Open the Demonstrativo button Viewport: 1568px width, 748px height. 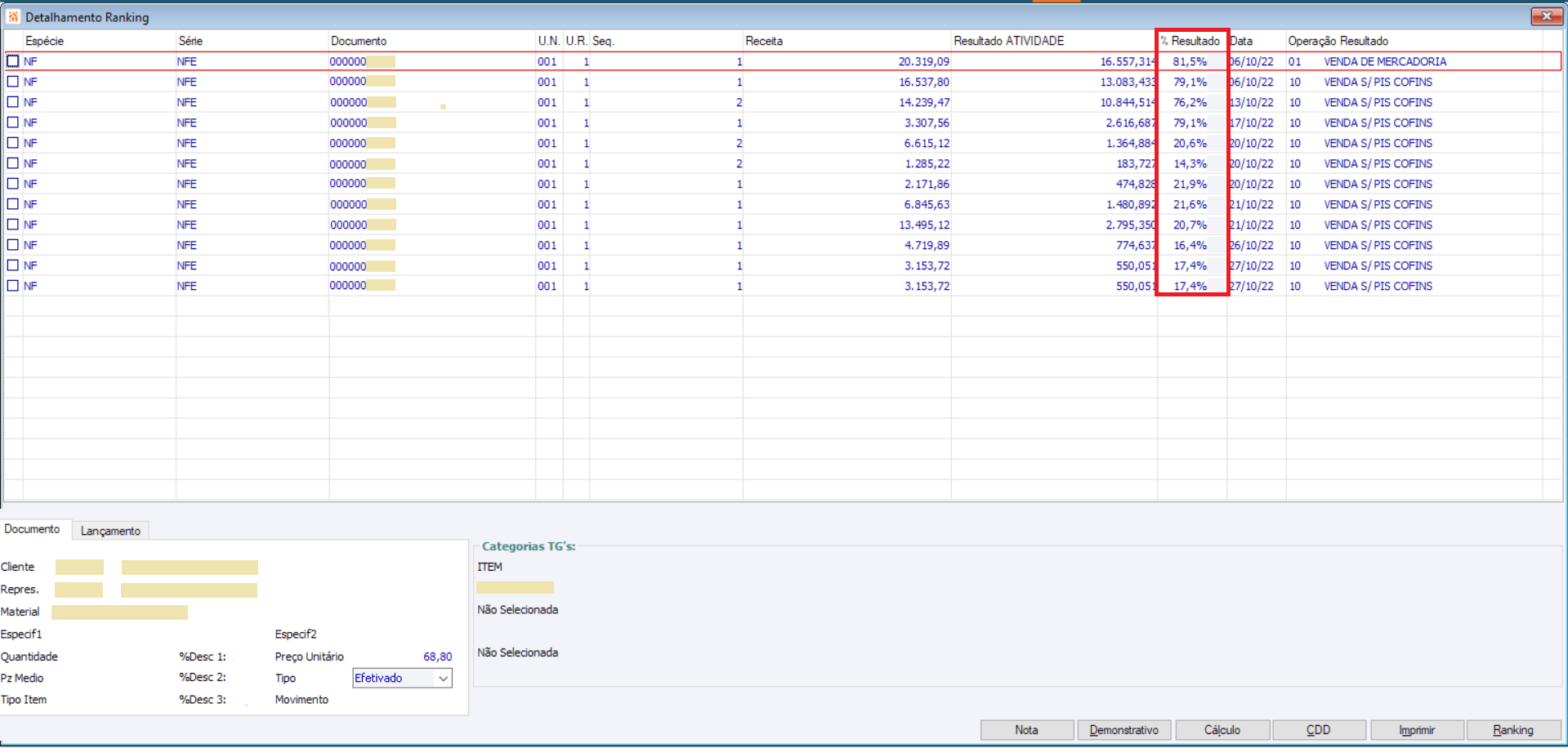click(x=1124, y=730)
